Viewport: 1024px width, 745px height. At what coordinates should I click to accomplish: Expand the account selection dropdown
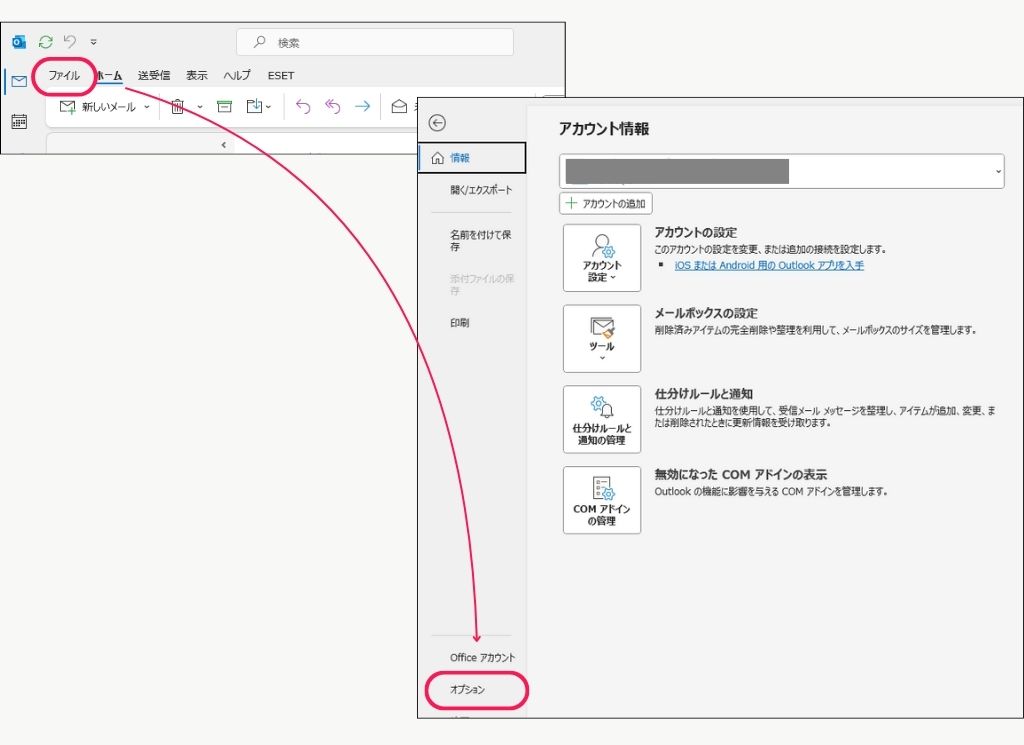coord(997,172)
